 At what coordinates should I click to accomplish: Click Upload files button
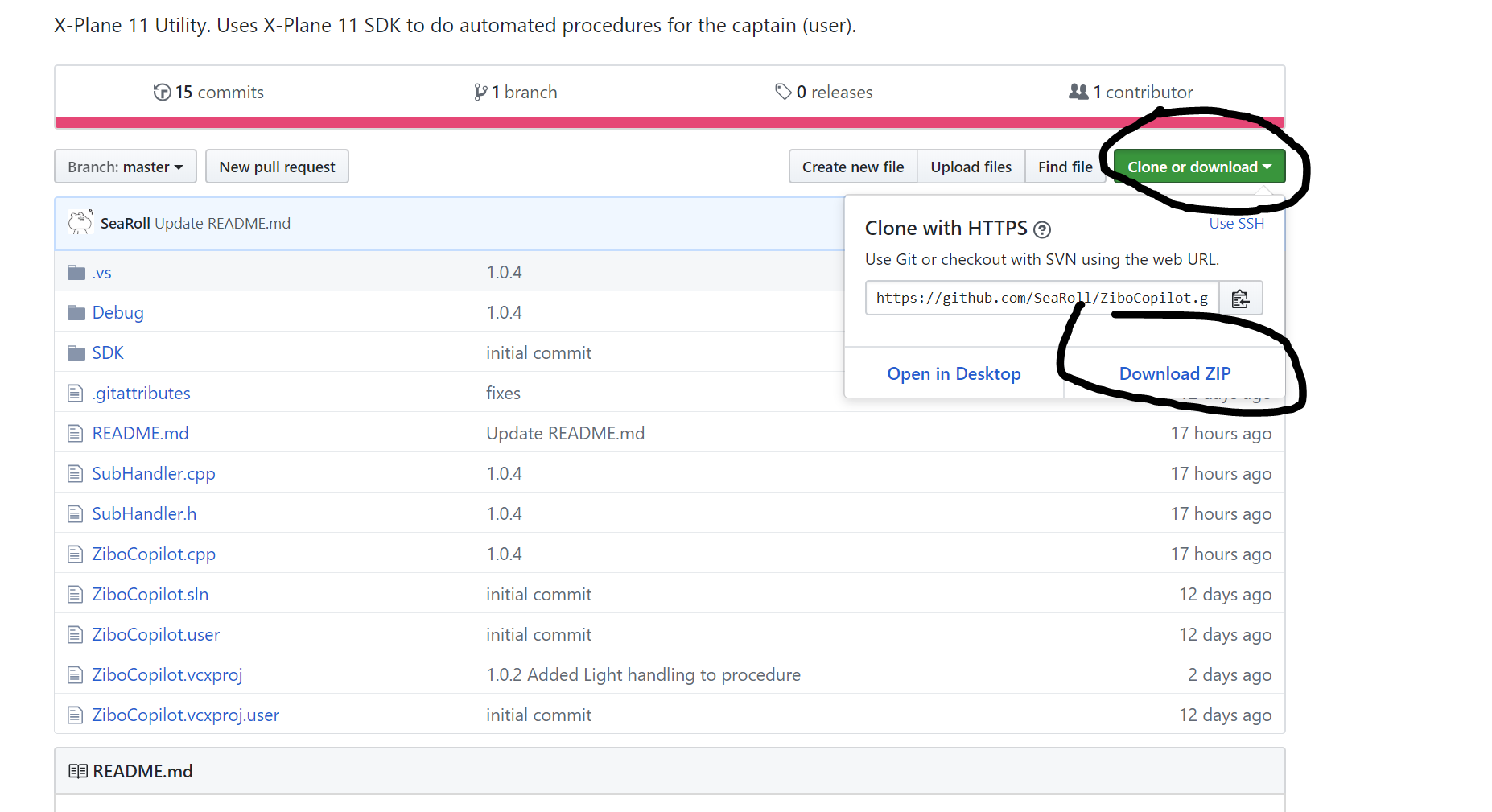tap(971, 167)
